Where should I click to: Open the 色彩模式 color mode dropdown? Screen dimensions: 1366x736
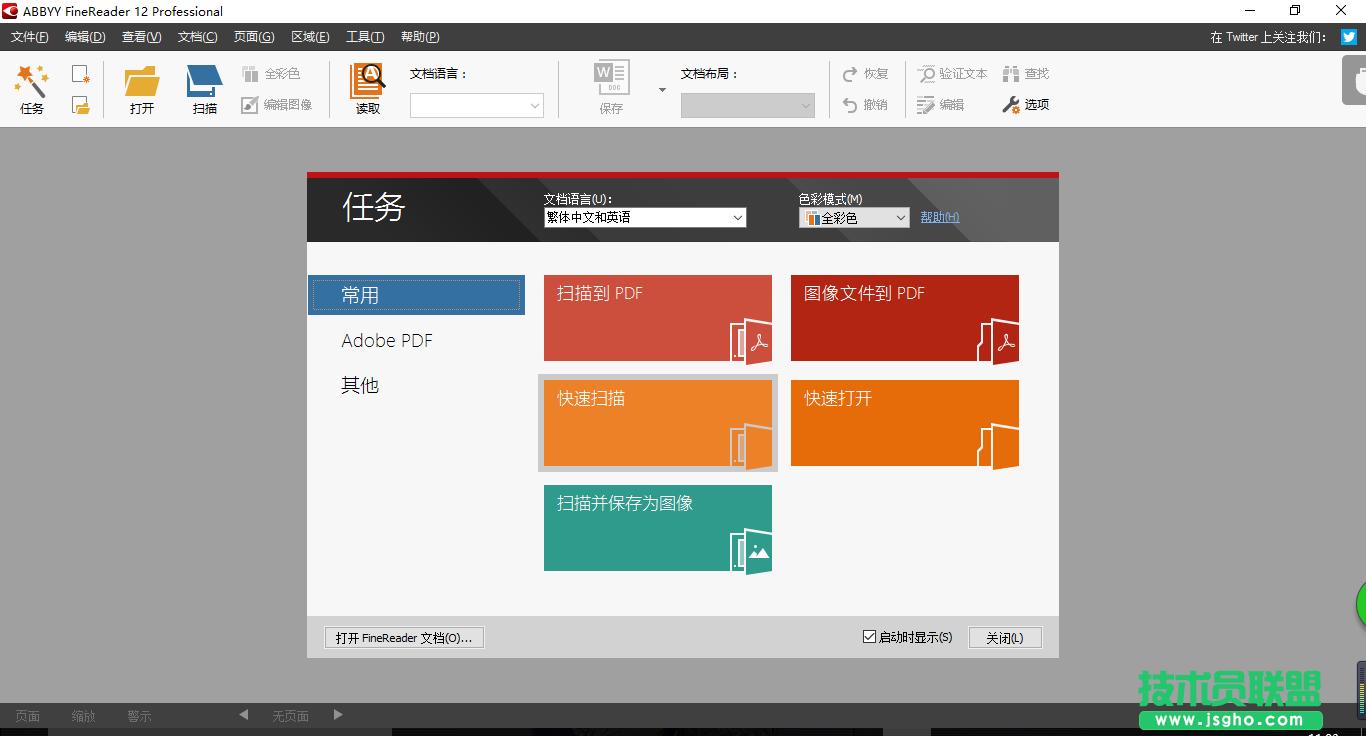tap(899, 217)
